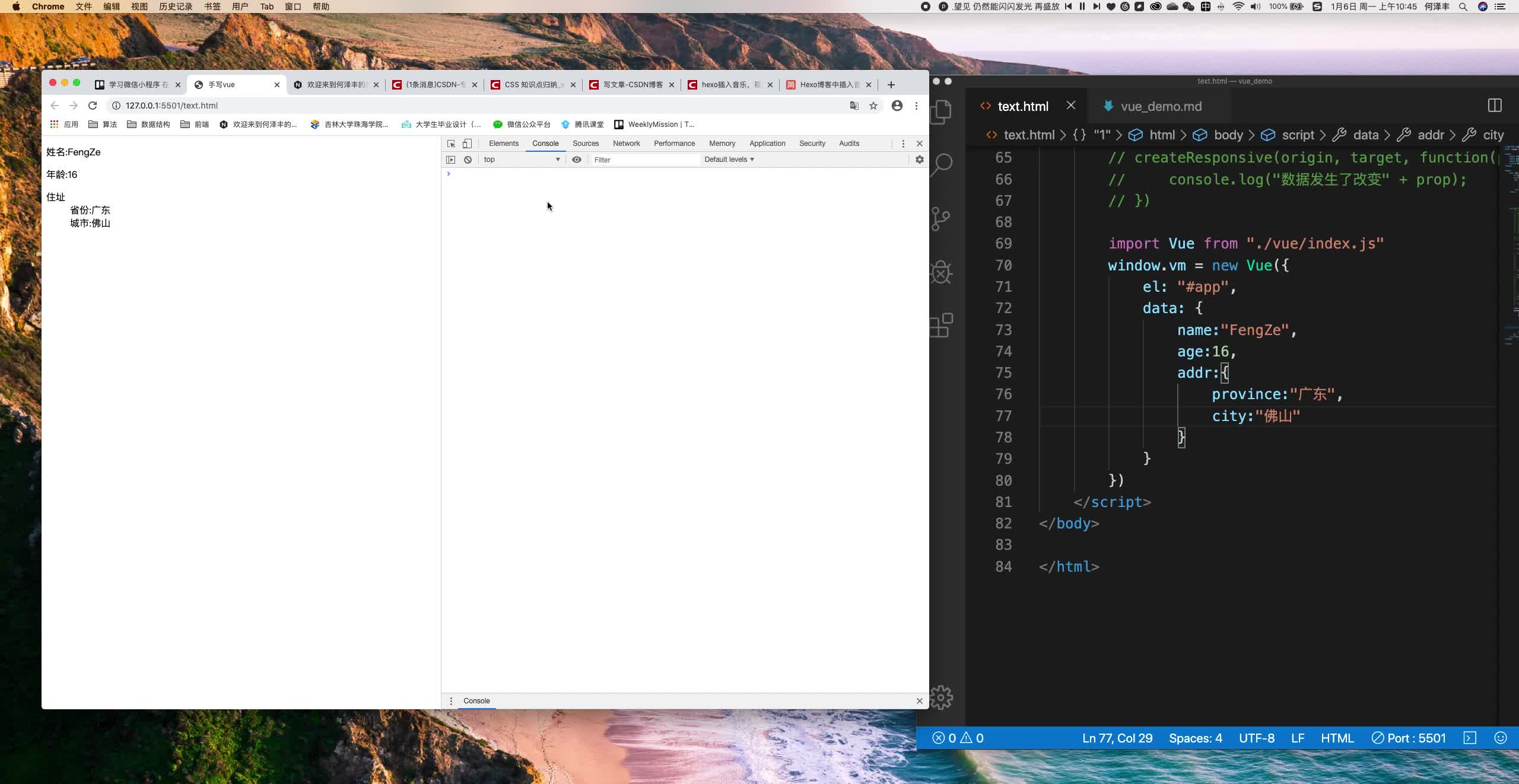Toggle the device toolbar in DevTools
Screen dimensions: 1519x784
coord(468,144)
